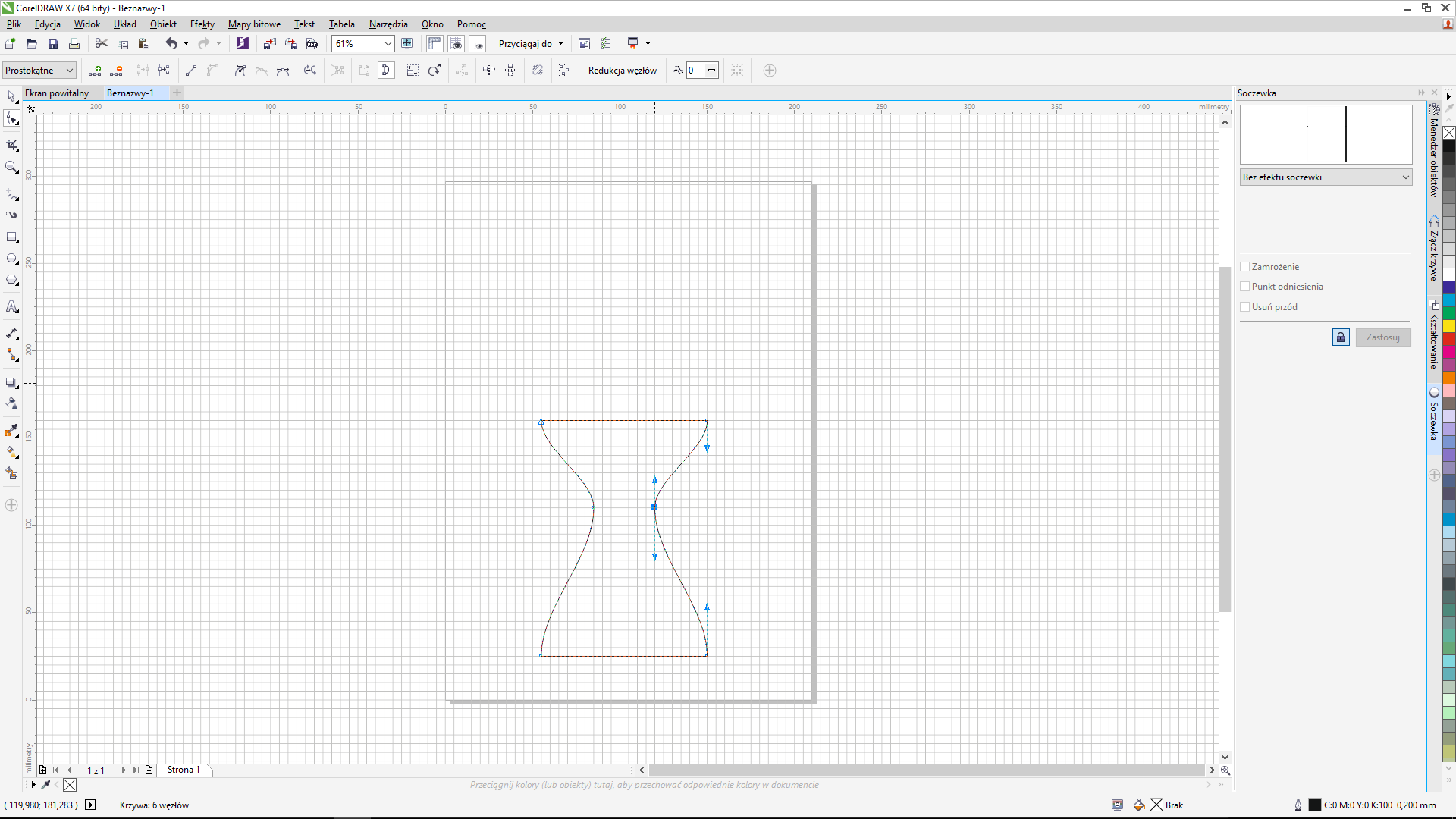Click the lock button beside Zastosuj
Viewport: 1456px width, 819px height.
(x=1340, y=337)
